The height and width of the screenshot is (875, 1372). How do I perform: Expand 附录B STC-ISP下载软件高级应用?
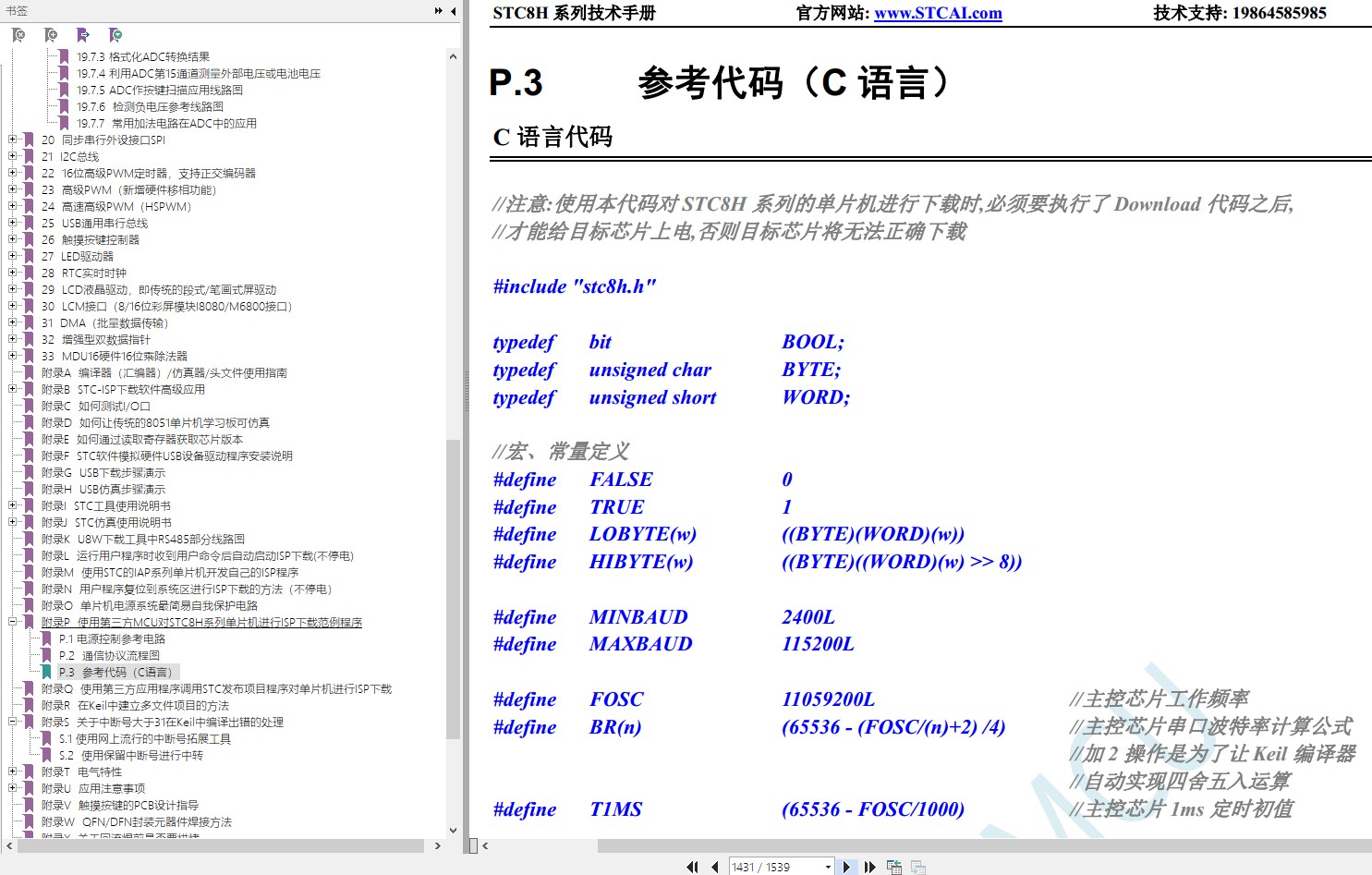pyautogui.click(x=13, y=389)
